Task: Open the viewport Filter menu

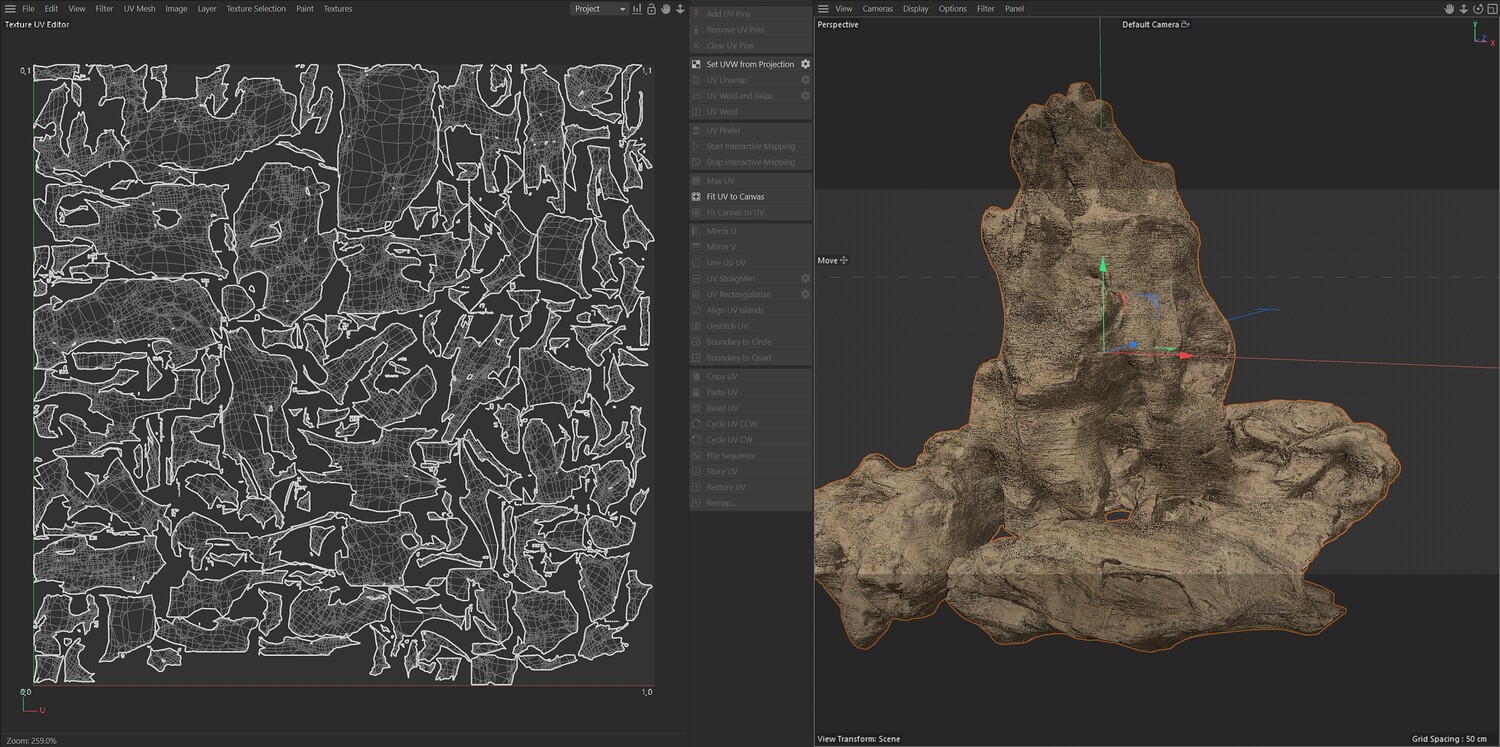Action: point(986,9)
